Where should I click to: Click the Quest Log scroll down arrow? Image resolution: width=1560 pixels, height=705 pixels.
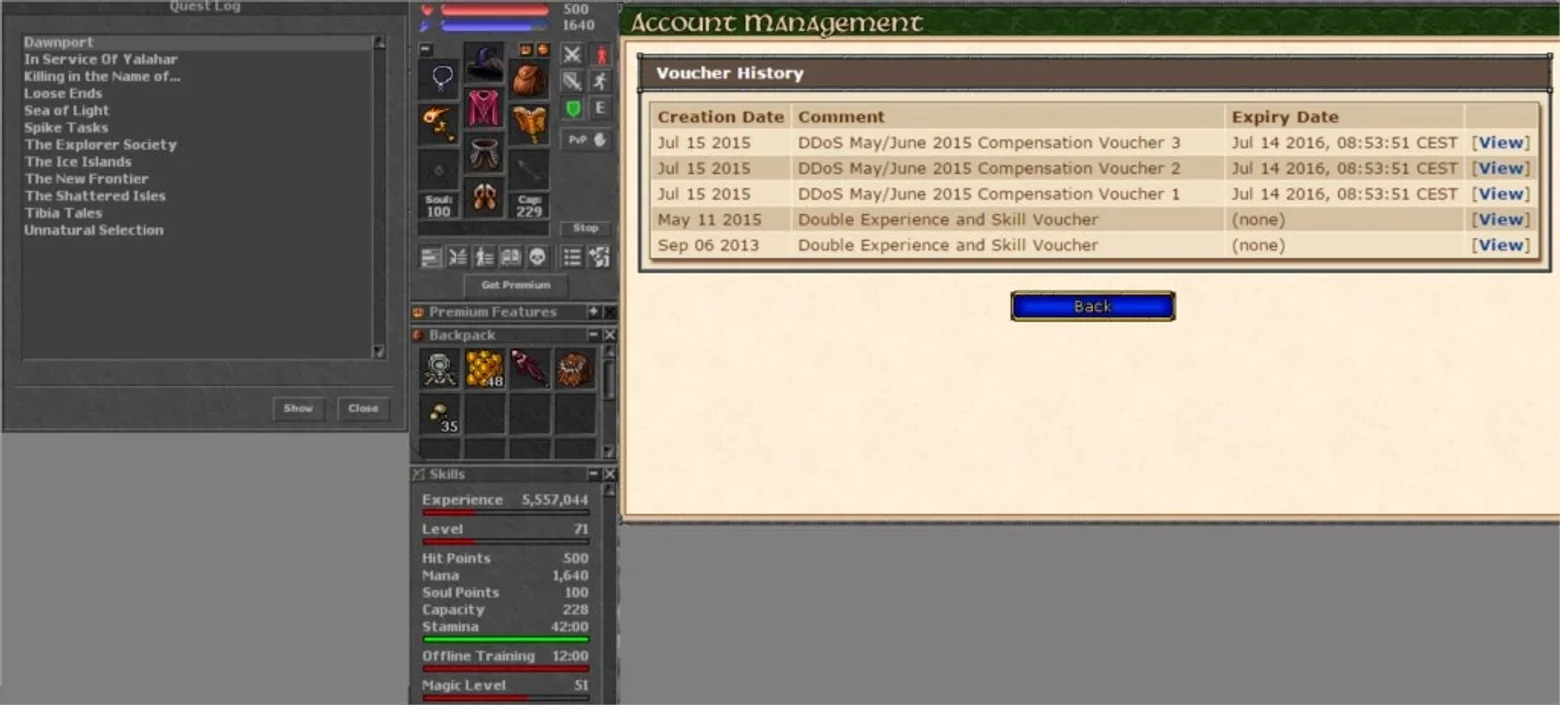(379, 352)
